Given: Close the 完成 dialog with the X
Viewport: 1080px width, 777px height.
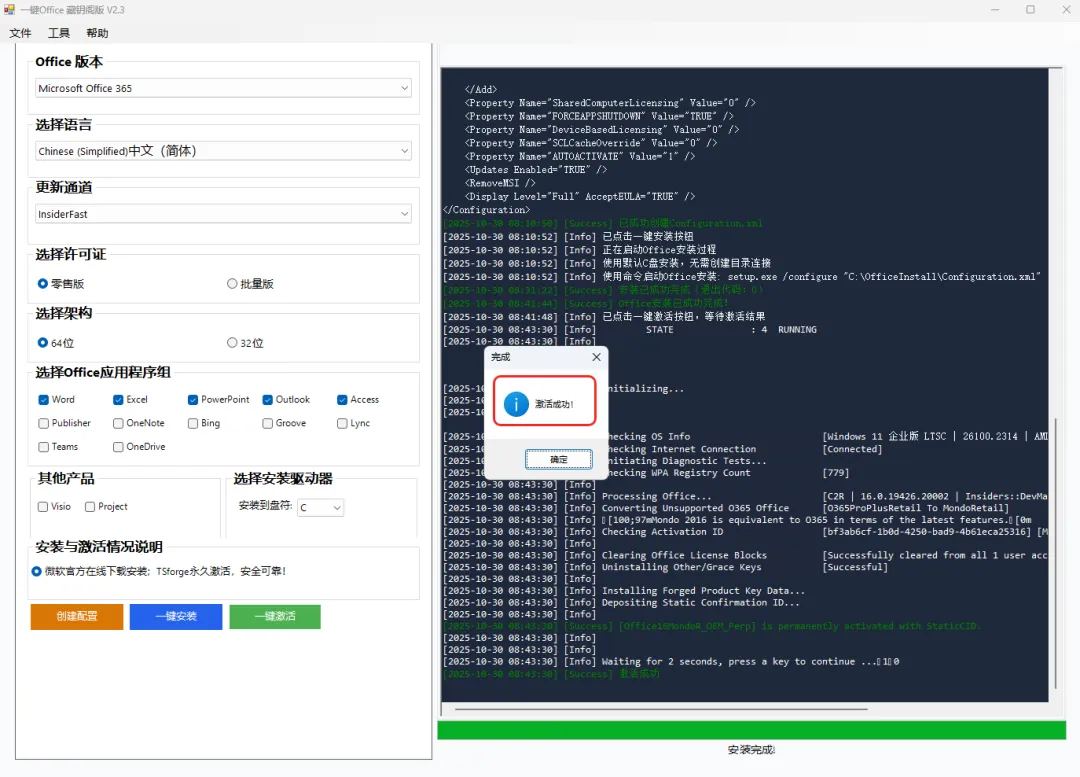Looking at the screenshot, I should point(596,357).
